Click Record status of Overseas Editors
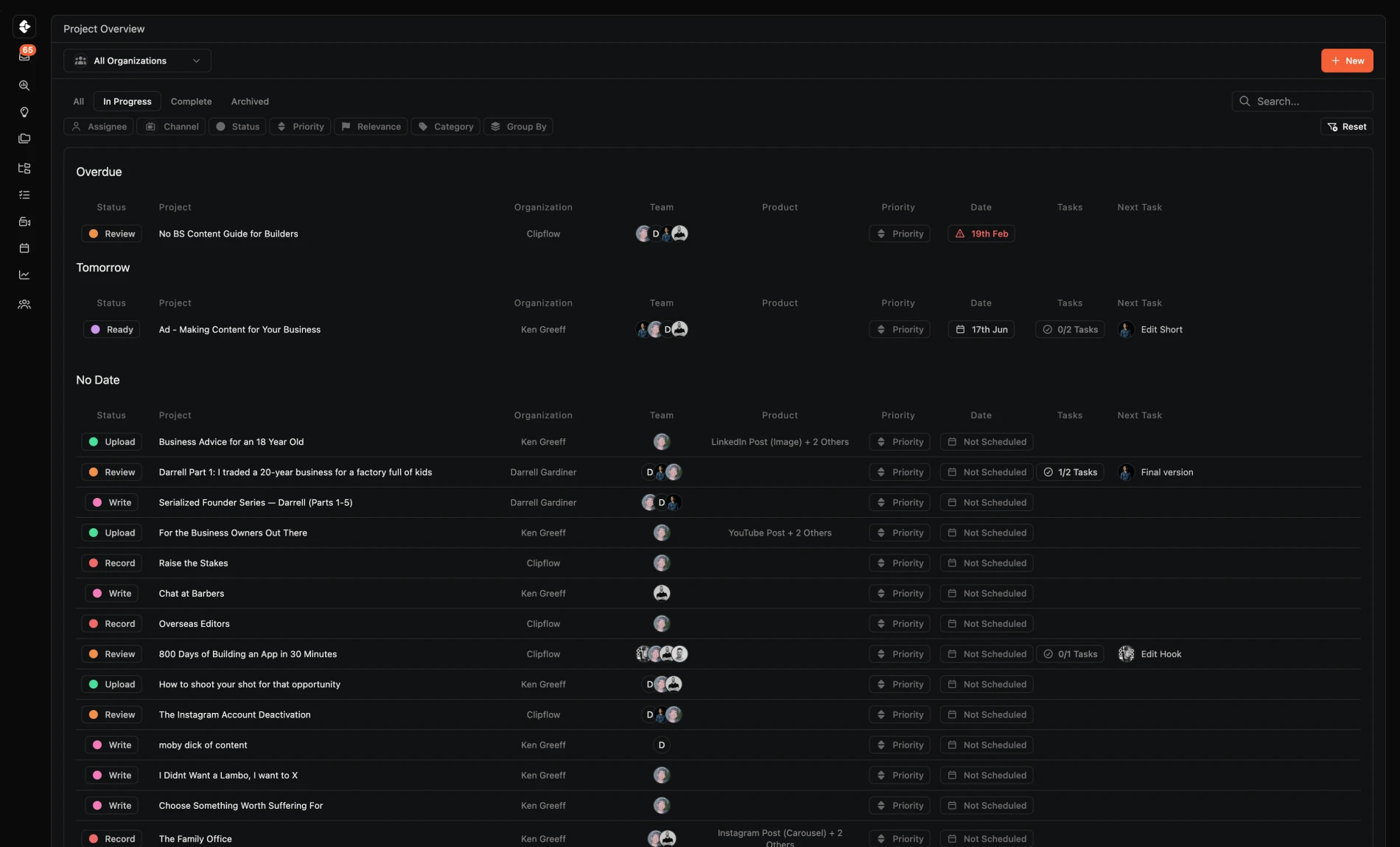The width and height of the screenshot is (1400, 847). coord(111,624)
